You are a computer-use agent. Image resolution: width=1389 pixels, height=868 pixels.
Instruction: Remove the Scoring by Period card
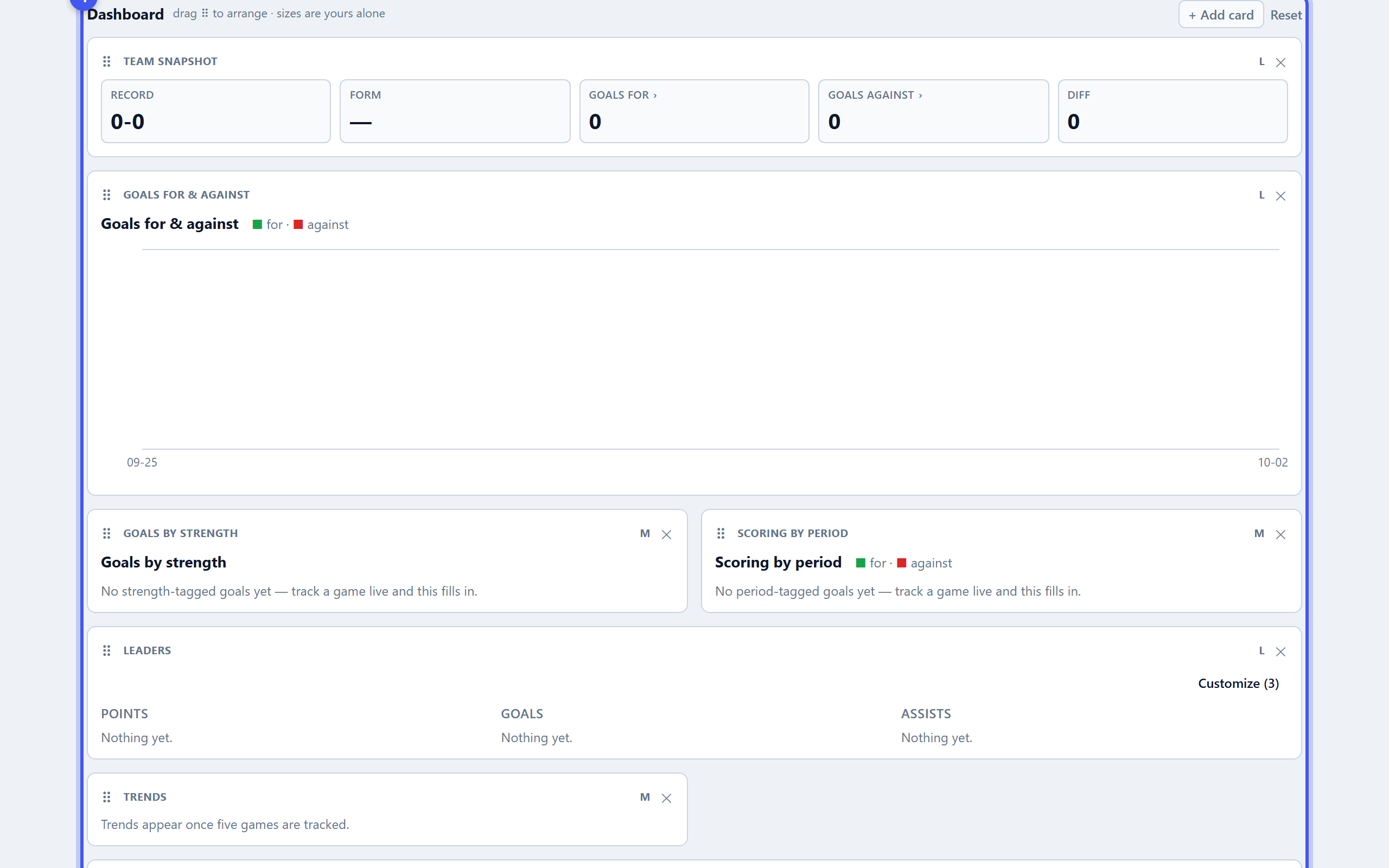pos(1280,534)
